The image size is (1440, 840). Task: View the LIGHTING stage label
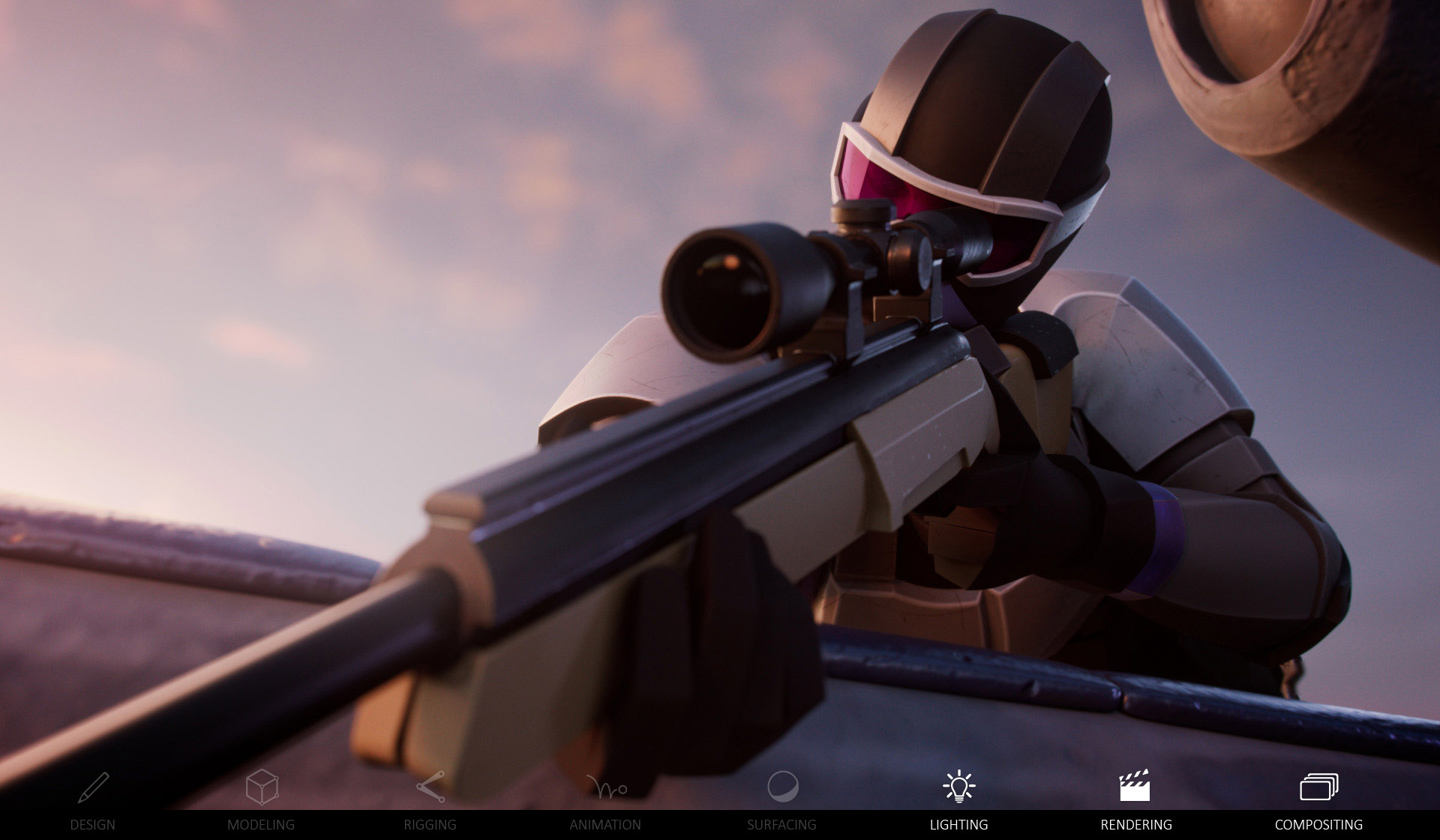pyautogui.click(x=958, y=824)
